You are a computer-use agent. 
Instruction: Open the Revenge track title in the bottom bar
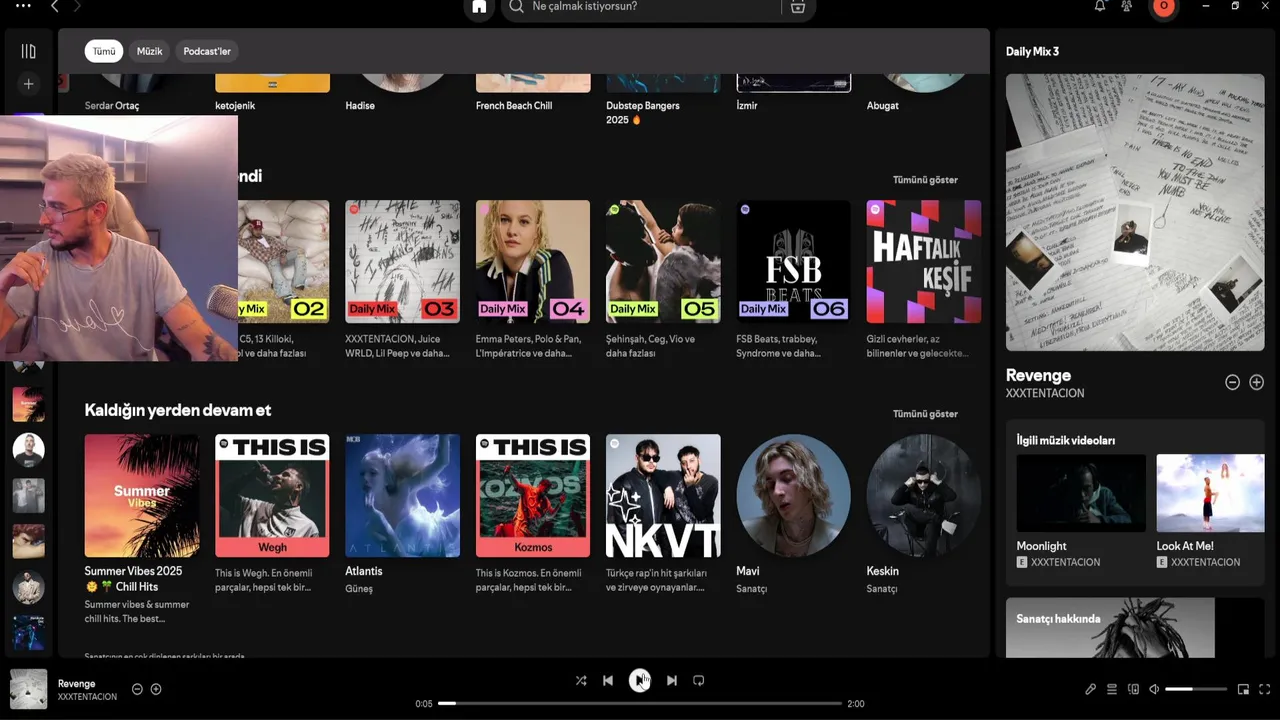[77, 684]
